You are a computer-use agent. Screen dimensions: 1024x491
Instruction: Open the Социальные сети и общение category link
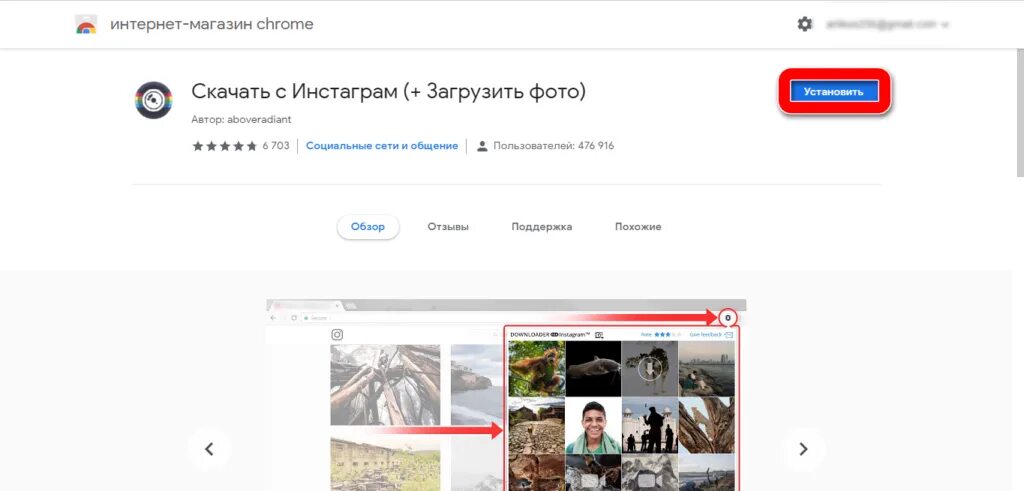click(382, 146)
